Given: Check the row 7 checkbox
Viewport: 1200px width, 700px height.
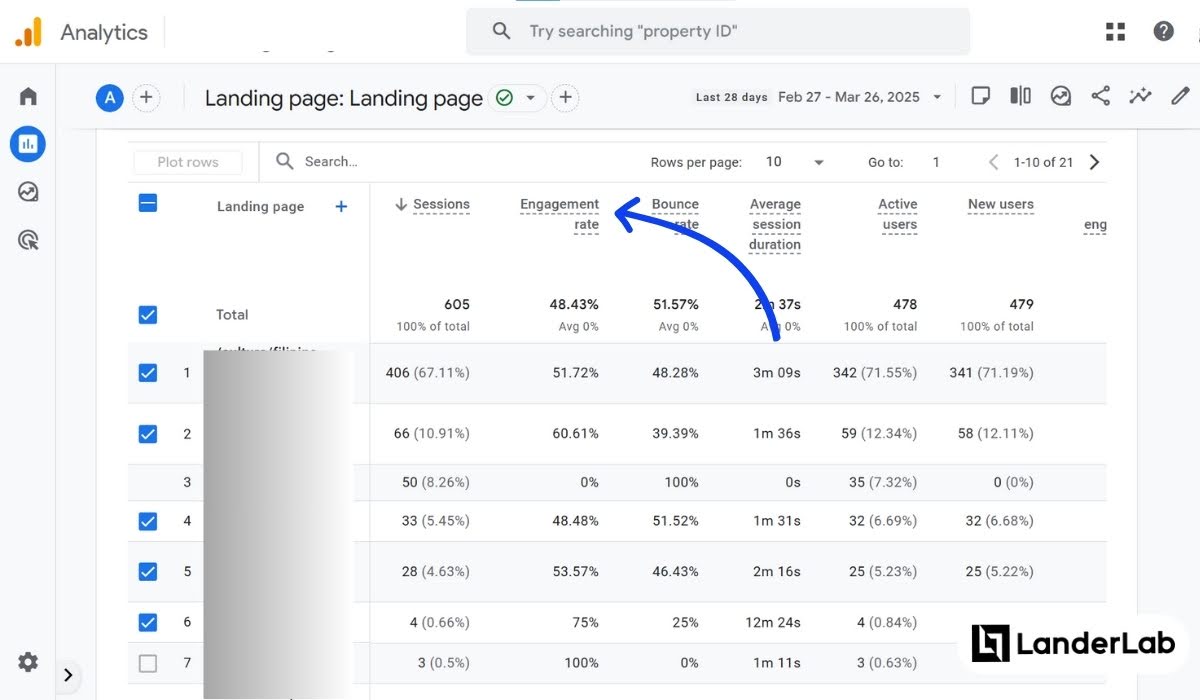Looking at the screenshot, I should click(x=147, y=663).
